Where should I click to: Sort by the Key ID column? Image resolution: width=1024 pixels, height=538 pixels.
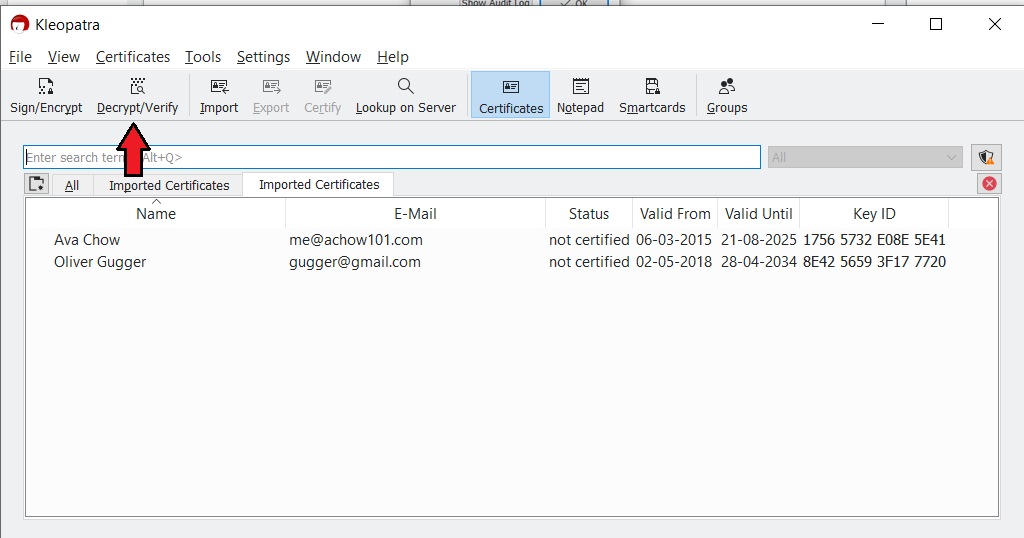(874, 214)
